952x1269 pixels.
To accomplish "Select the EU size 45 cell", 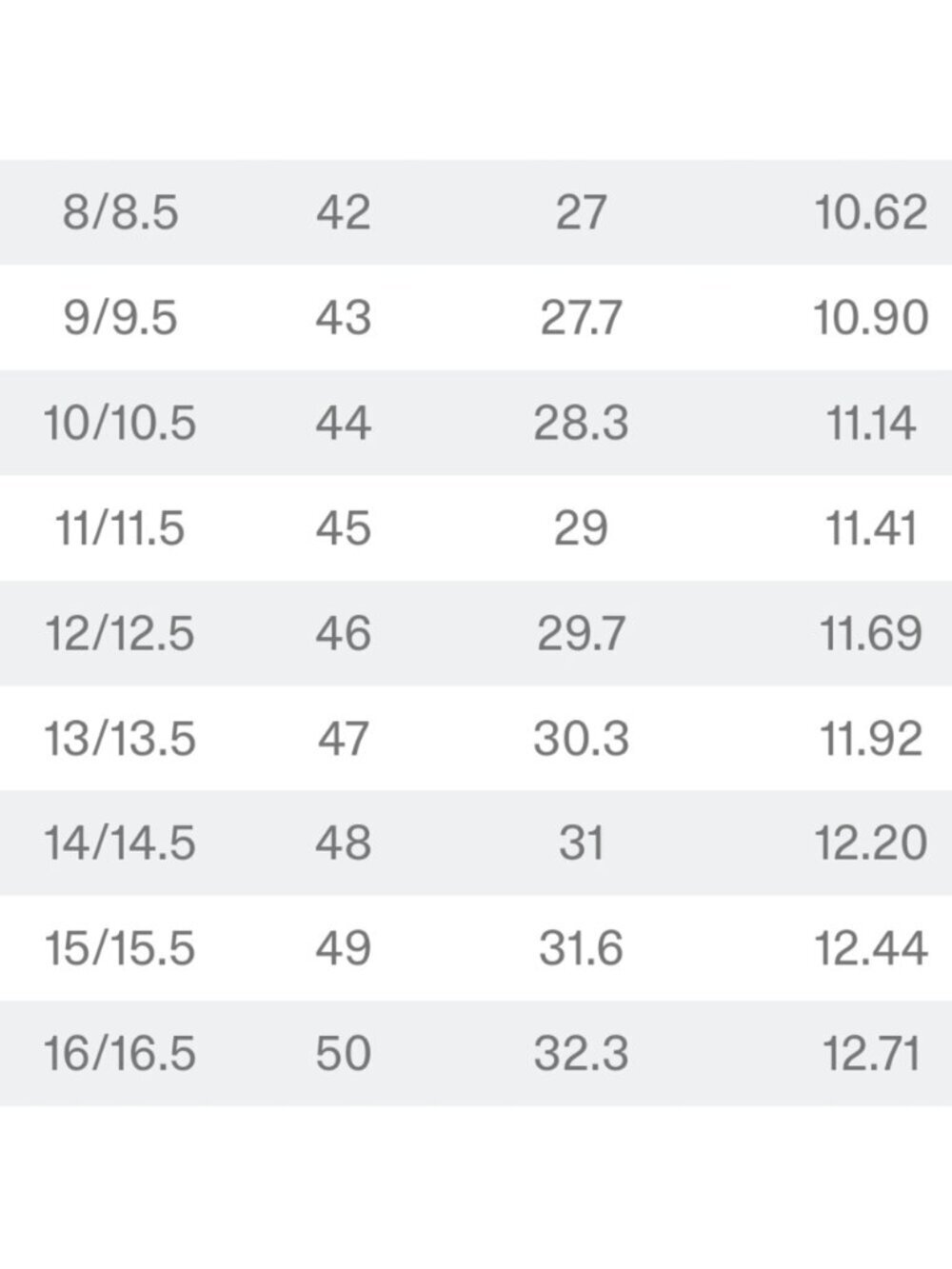I will (x=344, y=527).
